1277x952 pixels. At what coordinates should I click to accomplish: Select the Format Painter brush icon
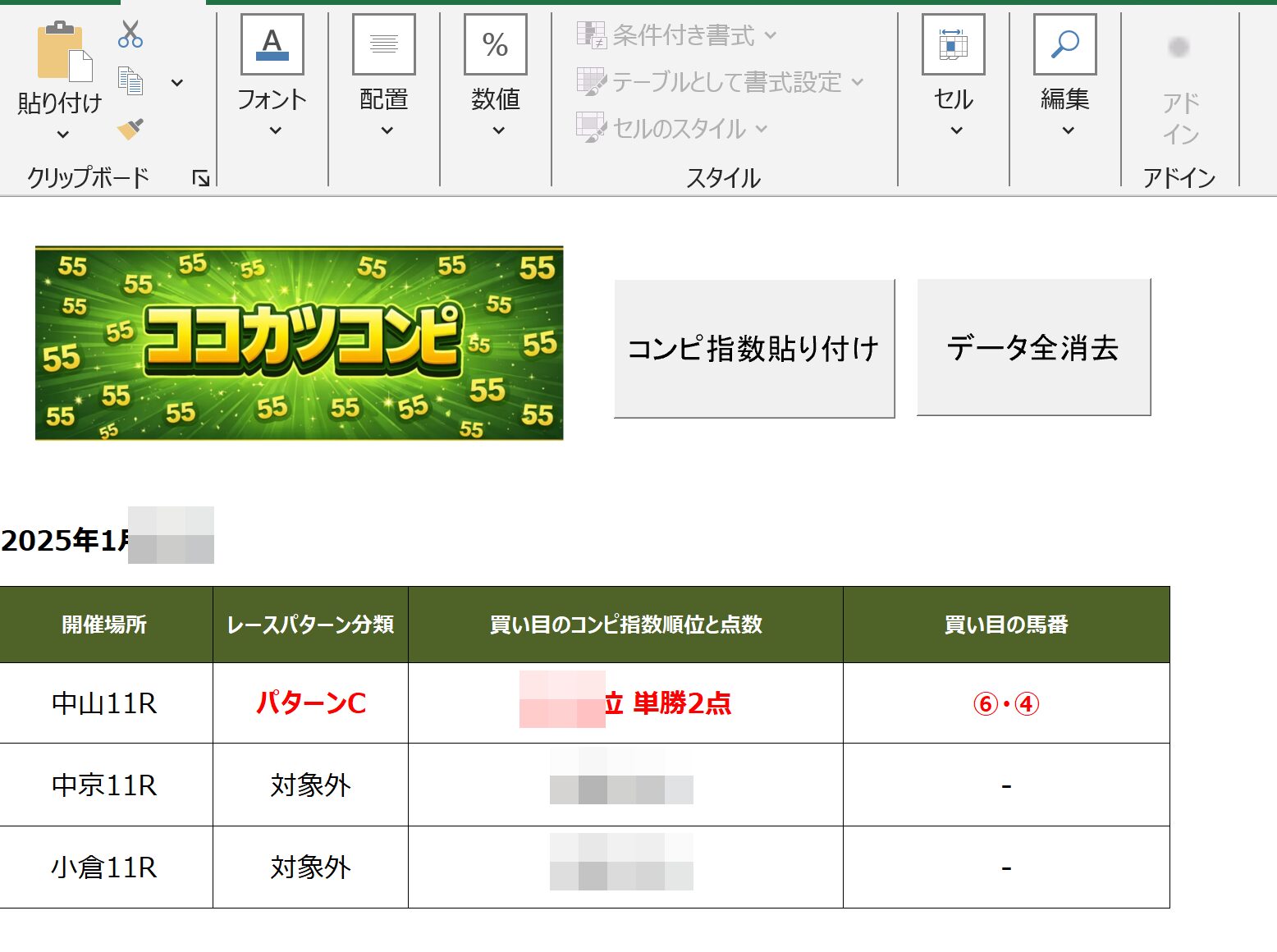point(130,129)
